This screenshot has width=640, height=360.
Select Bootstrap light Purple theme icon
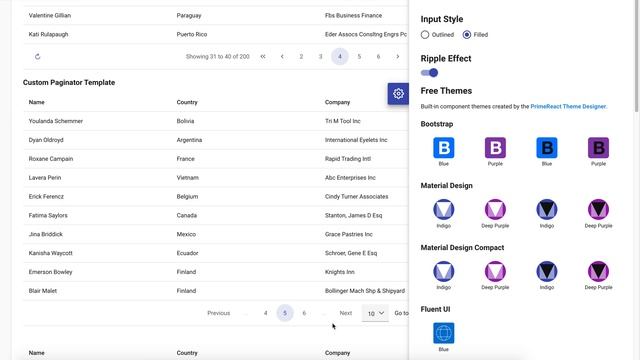[495, 148]
